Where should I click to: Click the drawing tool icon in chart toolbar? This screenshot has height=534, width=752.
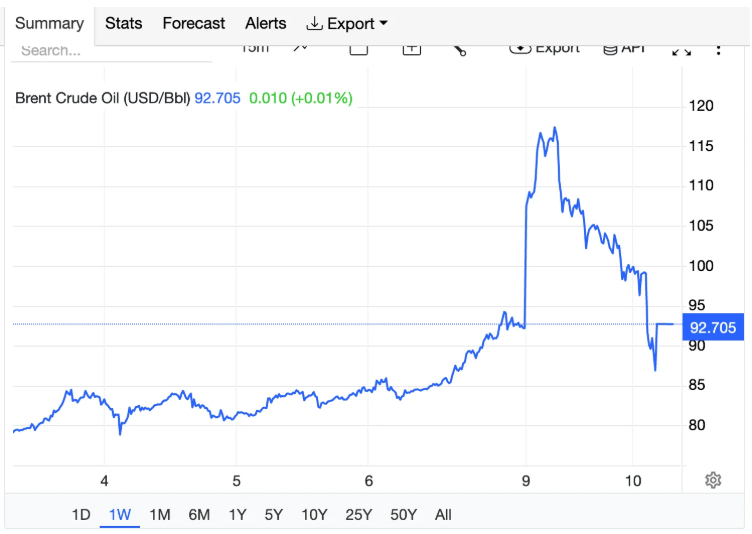[x=460, y=49]
